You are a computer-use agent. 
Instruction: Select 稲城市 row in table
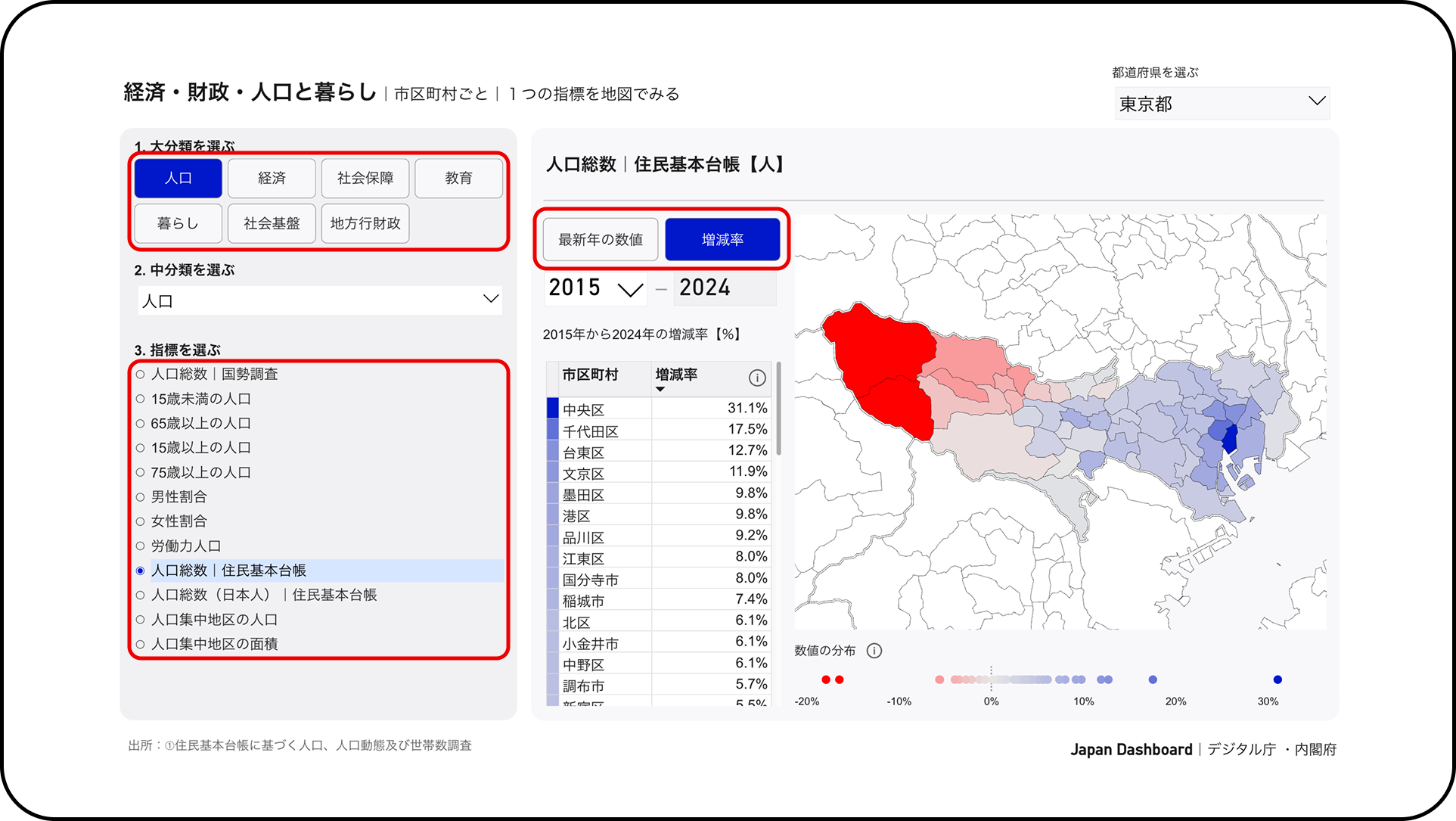[659, 599]
